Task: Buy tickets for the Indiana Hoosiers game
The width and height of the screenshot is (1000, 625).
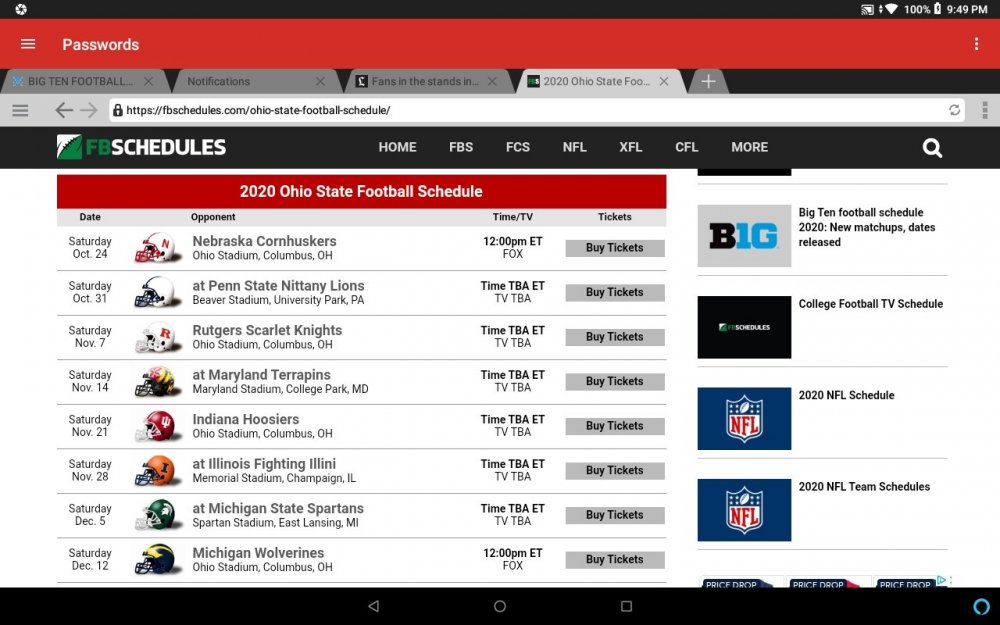Action: (x=615, y=426)
